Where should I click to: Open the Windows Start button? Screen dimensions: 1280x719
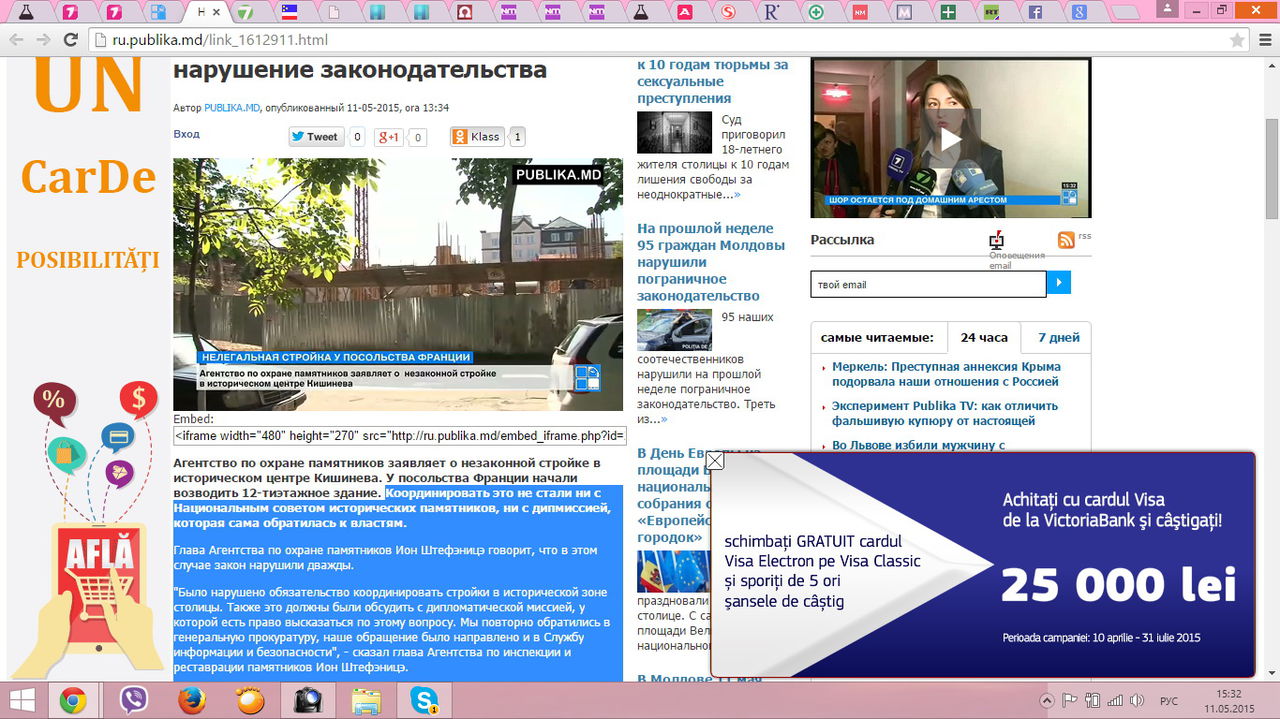[21, 701]
